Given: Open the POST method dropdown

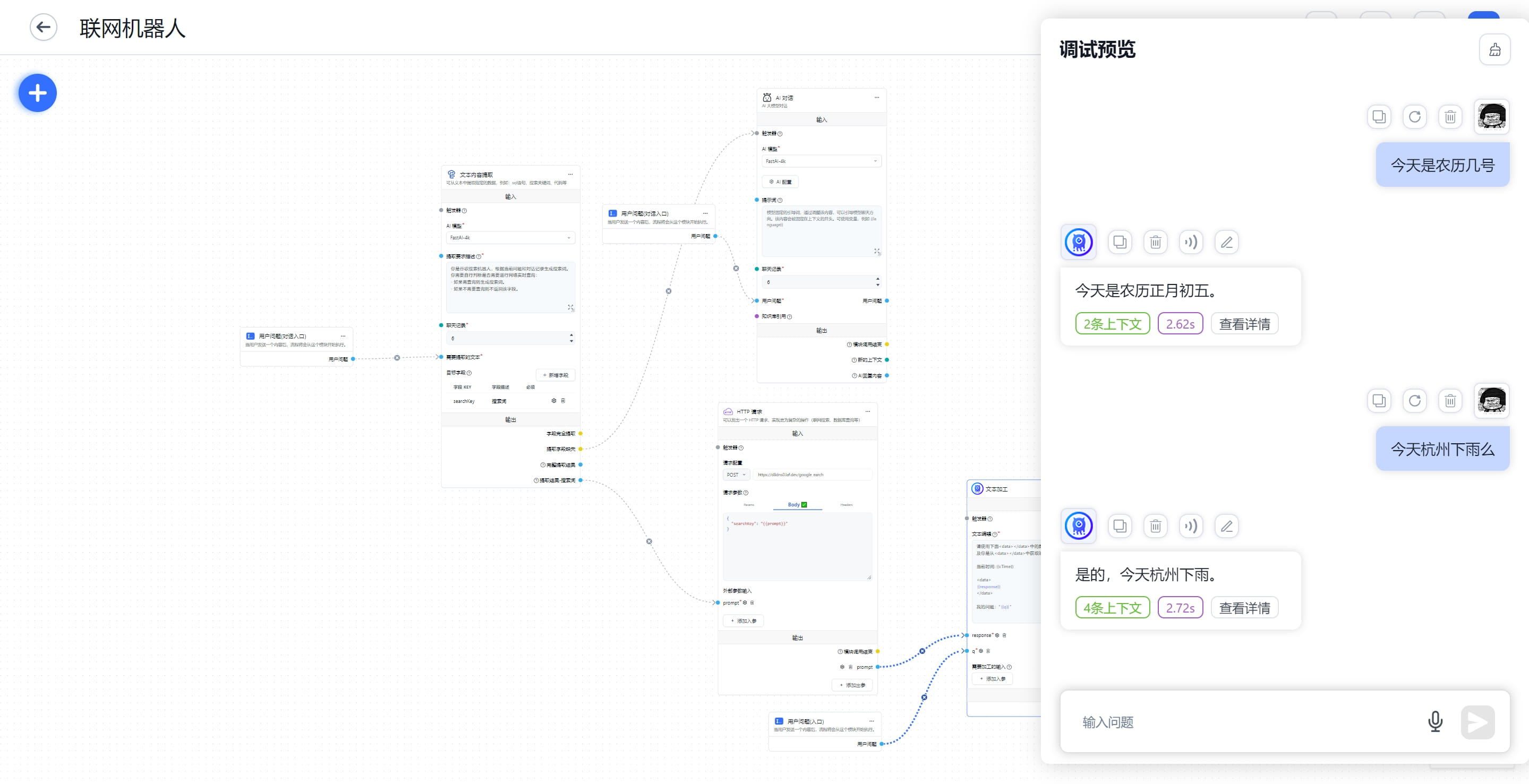Looking at the screenshot, I should click(x=736, y=475).
